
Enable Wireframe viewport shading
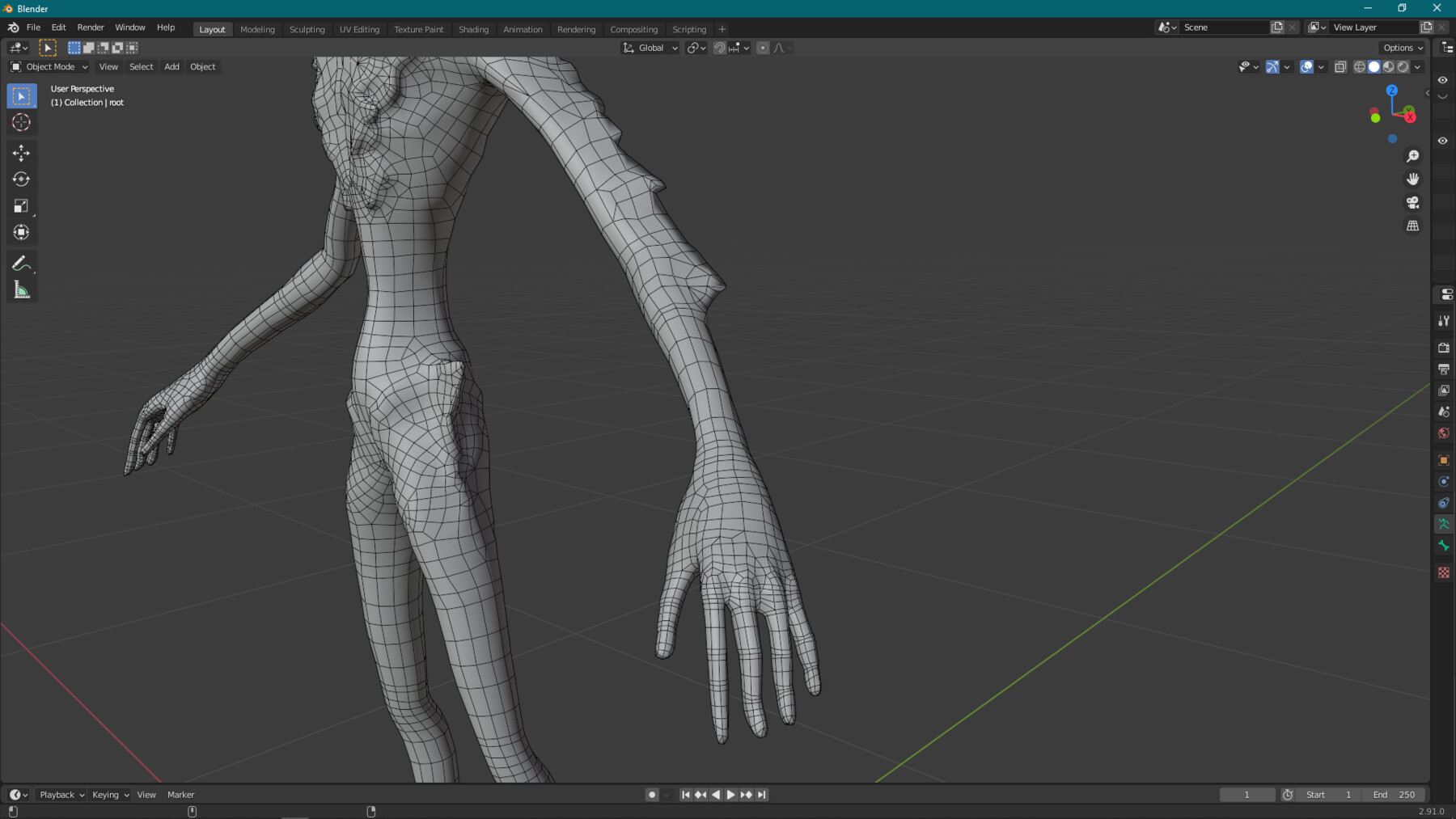click(x=1360, y=67)
